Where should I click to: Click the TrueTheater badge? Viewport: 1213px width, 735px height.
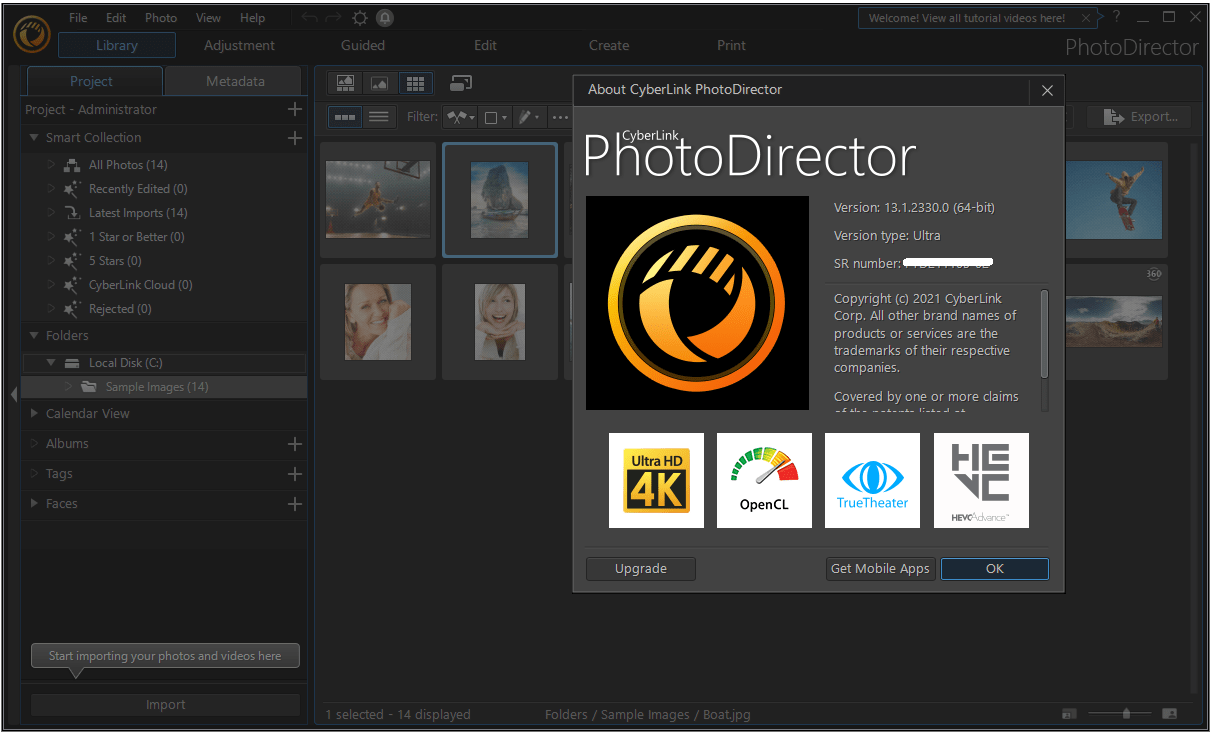tap(872, 480)
